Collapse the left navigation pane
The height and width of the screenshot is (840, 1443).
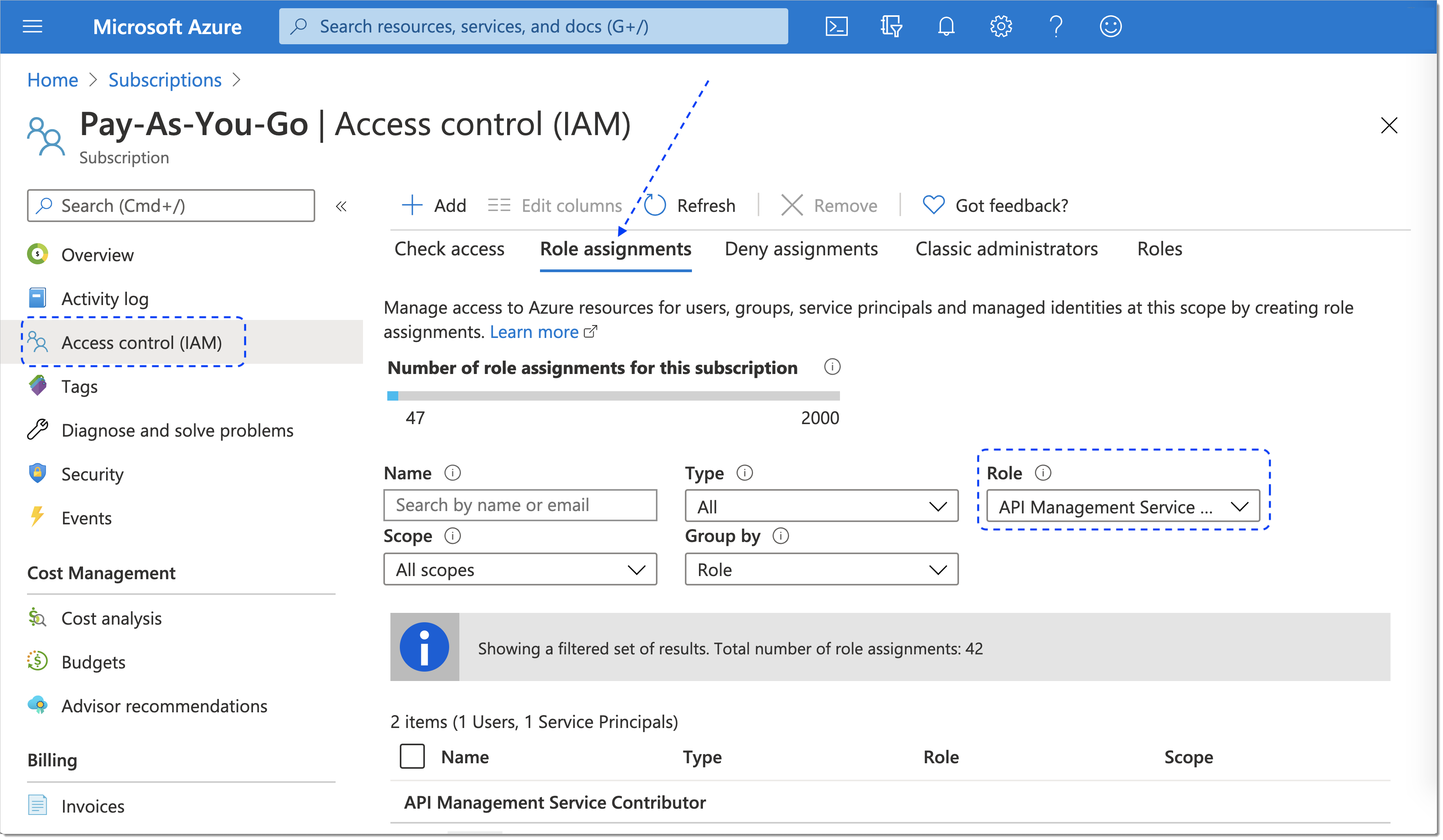(341, 207)
